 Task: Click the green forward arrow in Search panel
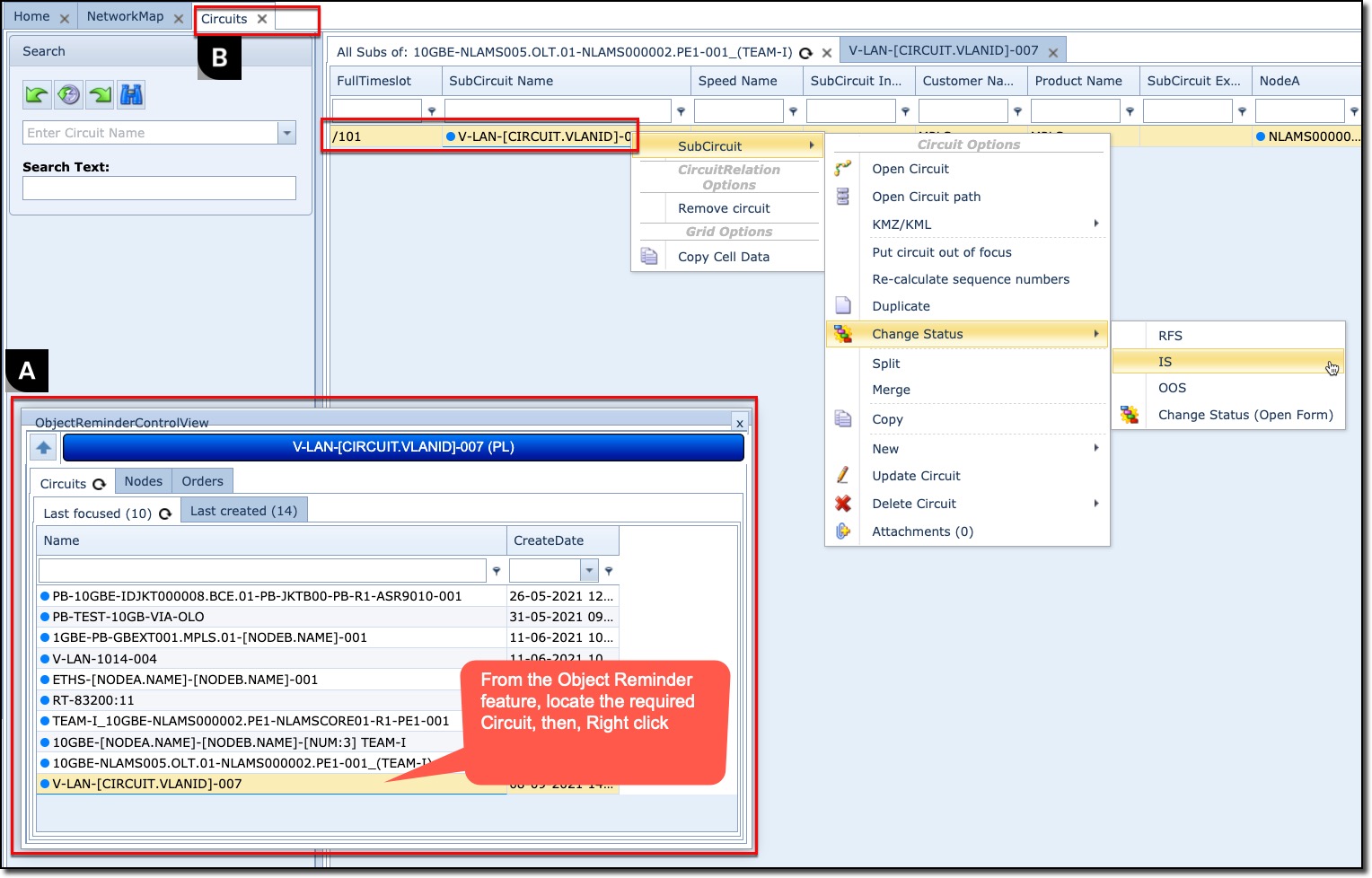pos(100,95)
